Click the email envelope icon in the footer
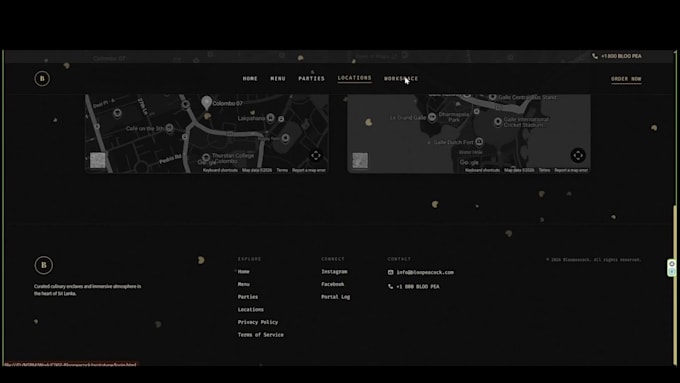 pyautogui.click(x=390, y=272)
